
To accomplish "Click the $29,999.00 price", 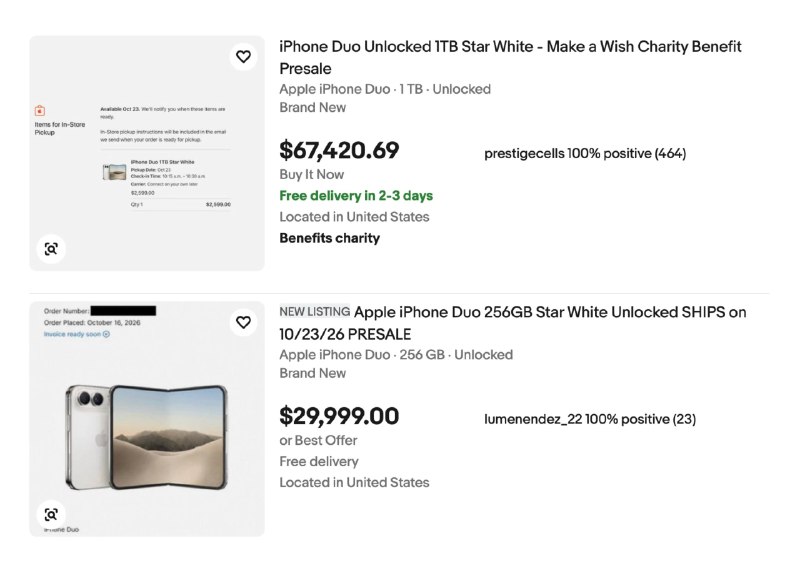I will pos(339,416).
